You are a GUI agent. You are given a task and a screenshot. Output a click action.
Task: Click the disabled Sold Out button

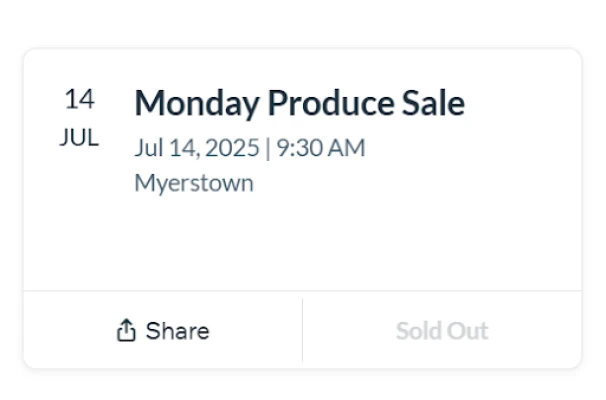(441, 331)
